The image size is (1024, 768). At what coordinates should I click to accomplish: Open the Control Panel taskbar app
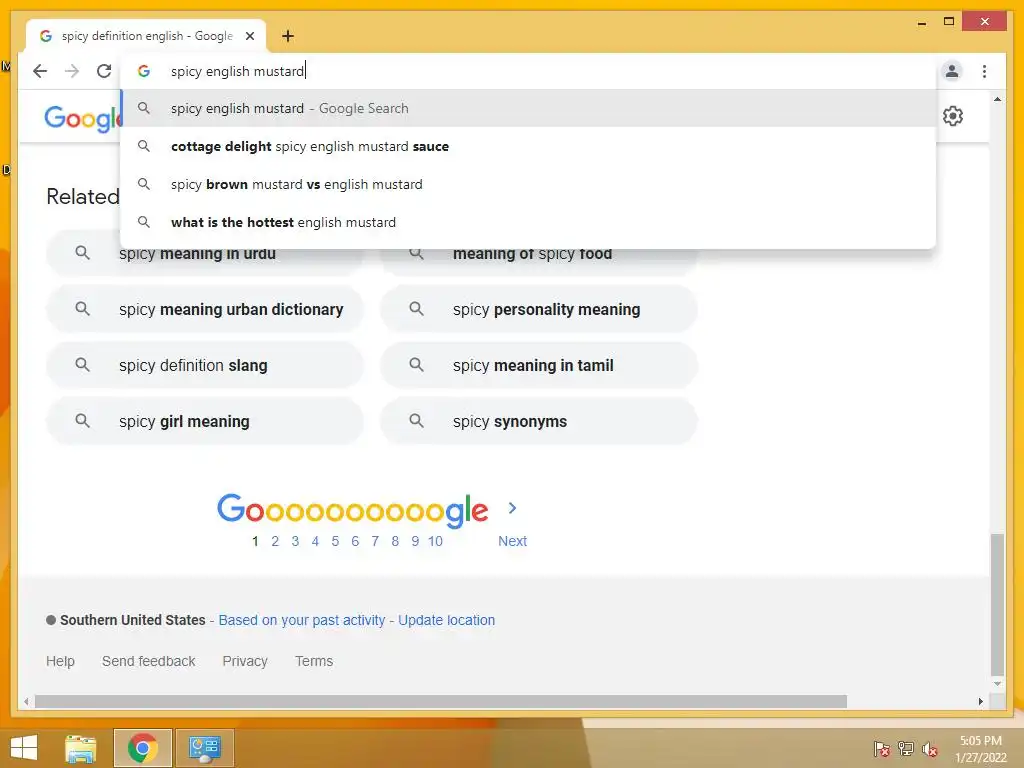(x=204, y=748)
